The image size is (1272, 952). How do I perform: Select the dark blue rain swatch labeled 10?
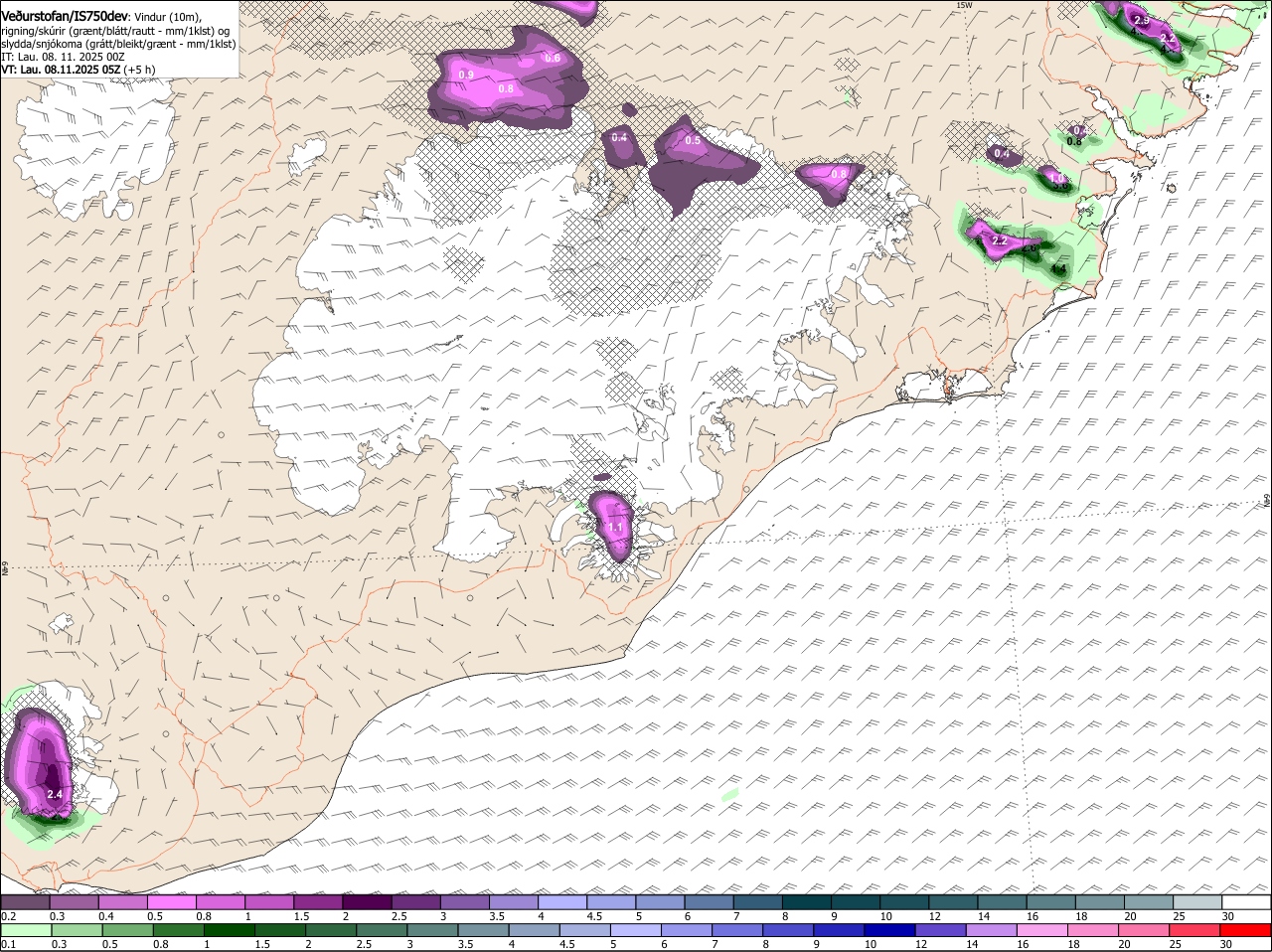888,930
